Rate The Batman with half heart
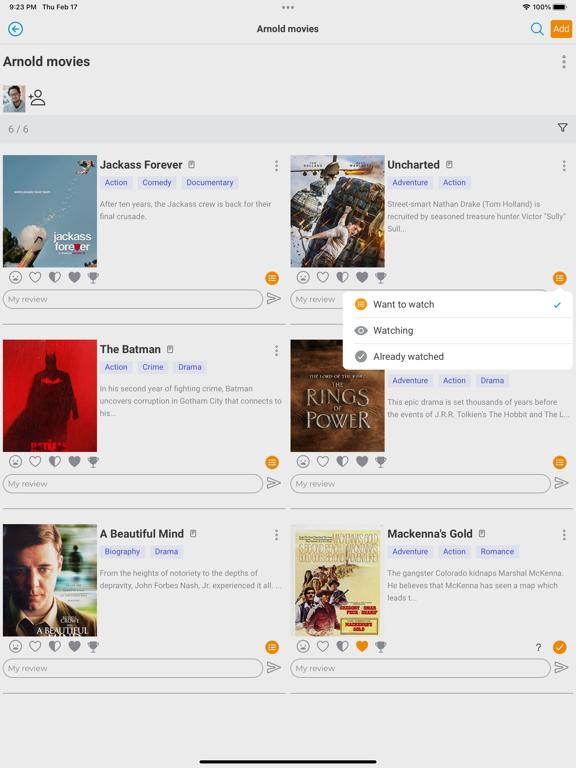 (55, 461)
